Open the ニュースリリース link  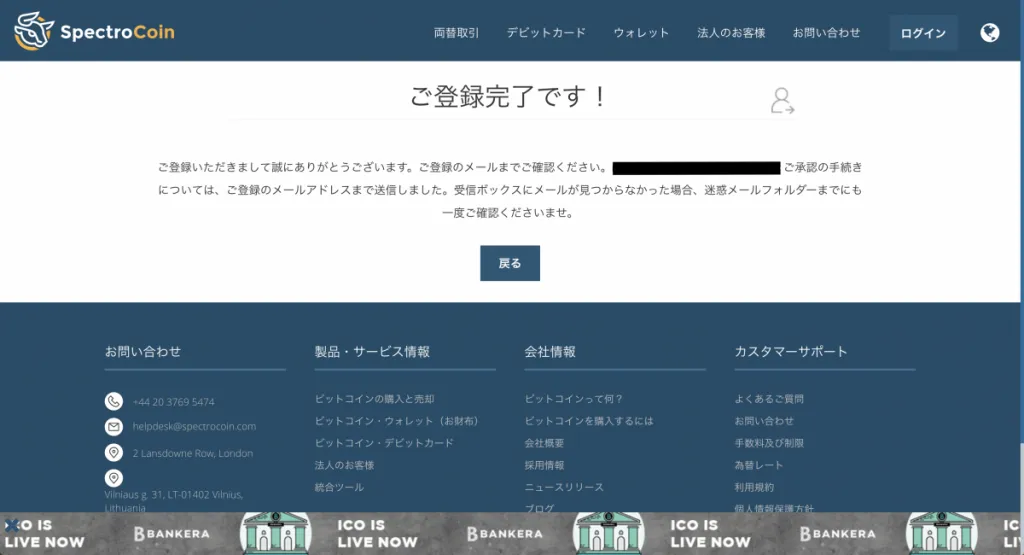(564, 487)
